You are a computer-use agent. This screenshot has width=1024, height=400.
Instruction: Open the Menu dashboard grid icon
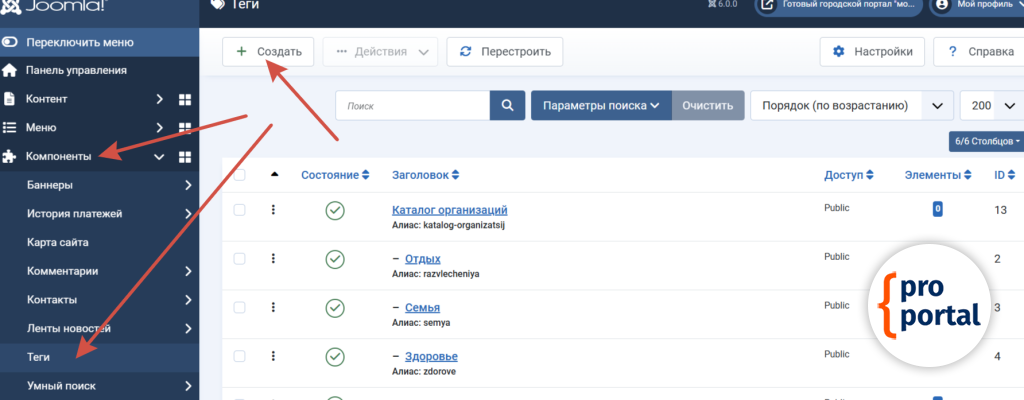(x=184, y=128)
